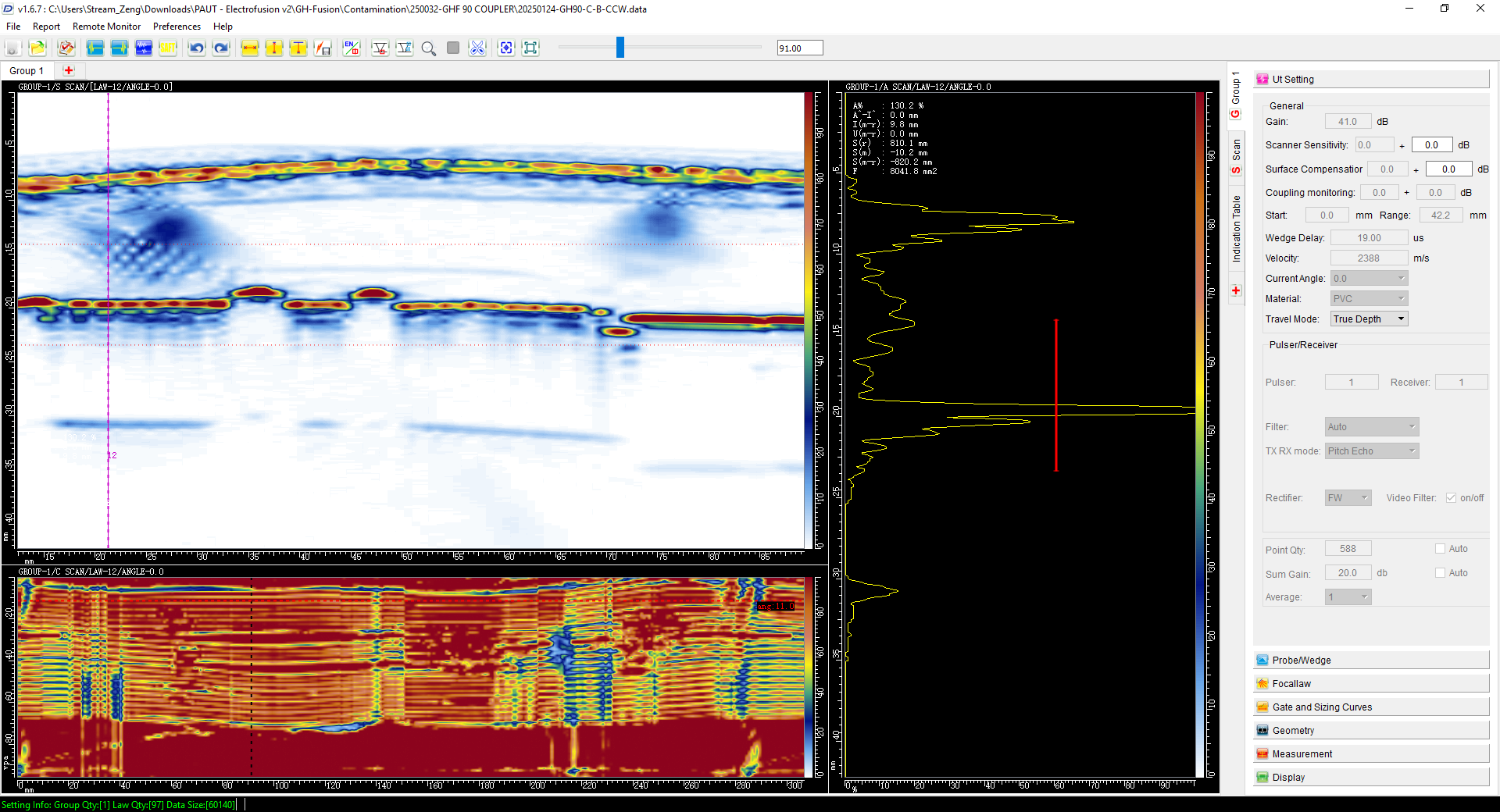Click the red plus add-group tab button
This screenshot has width=1500, height=812.
(69, 70)
